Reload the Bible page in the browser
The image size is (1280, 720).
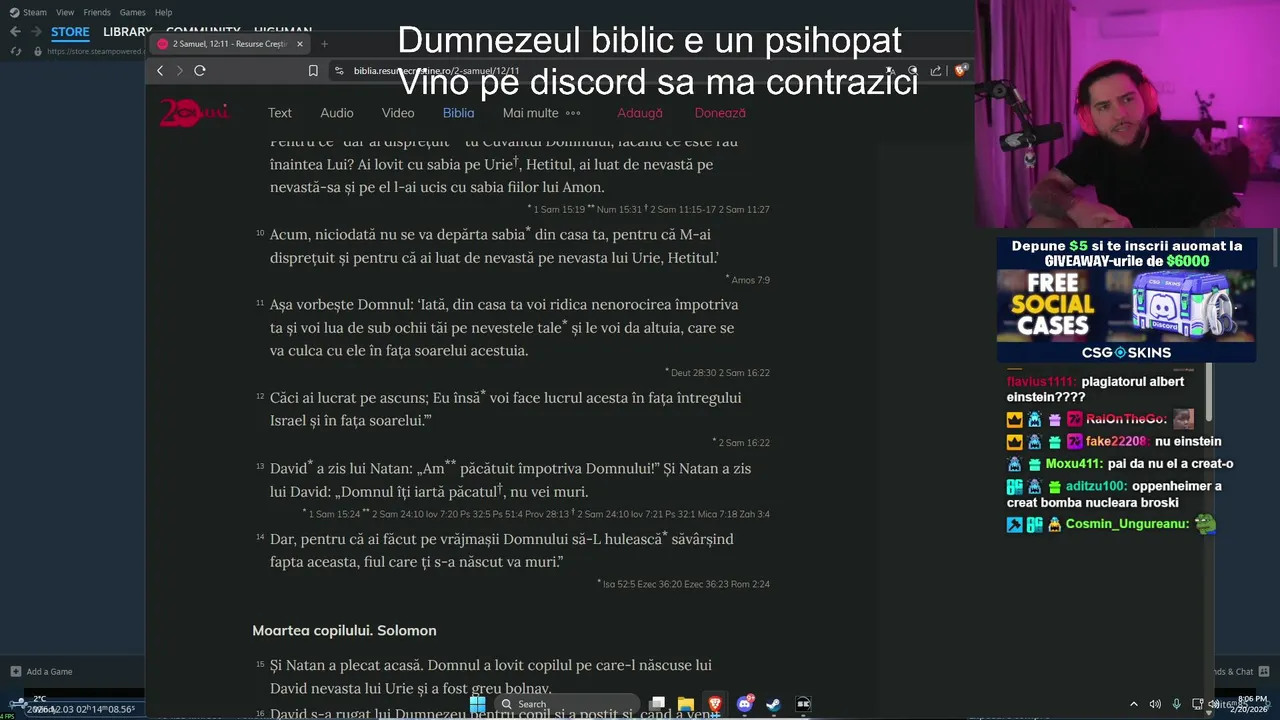(200, 70)
